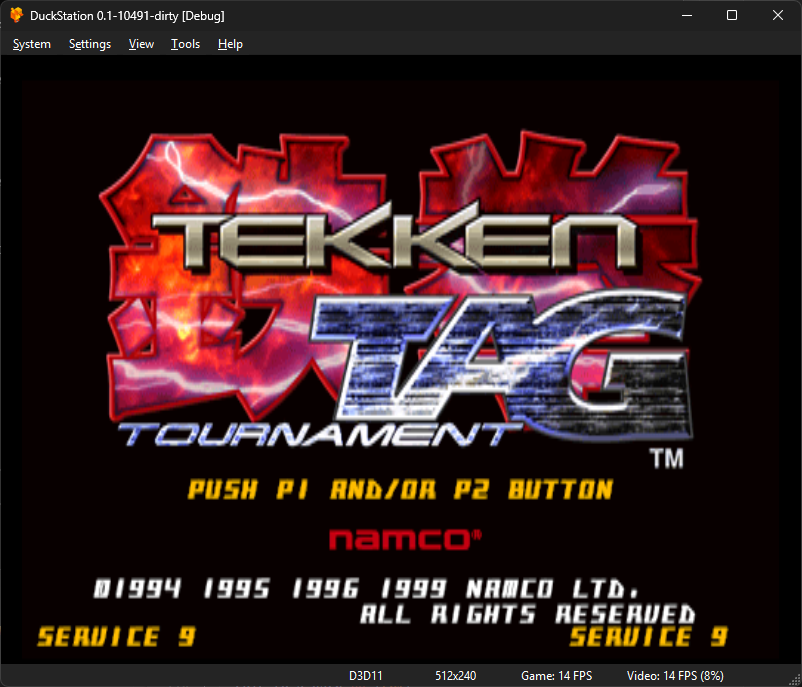
Task: Close the DuckStation window
Action: click(778, 15)
